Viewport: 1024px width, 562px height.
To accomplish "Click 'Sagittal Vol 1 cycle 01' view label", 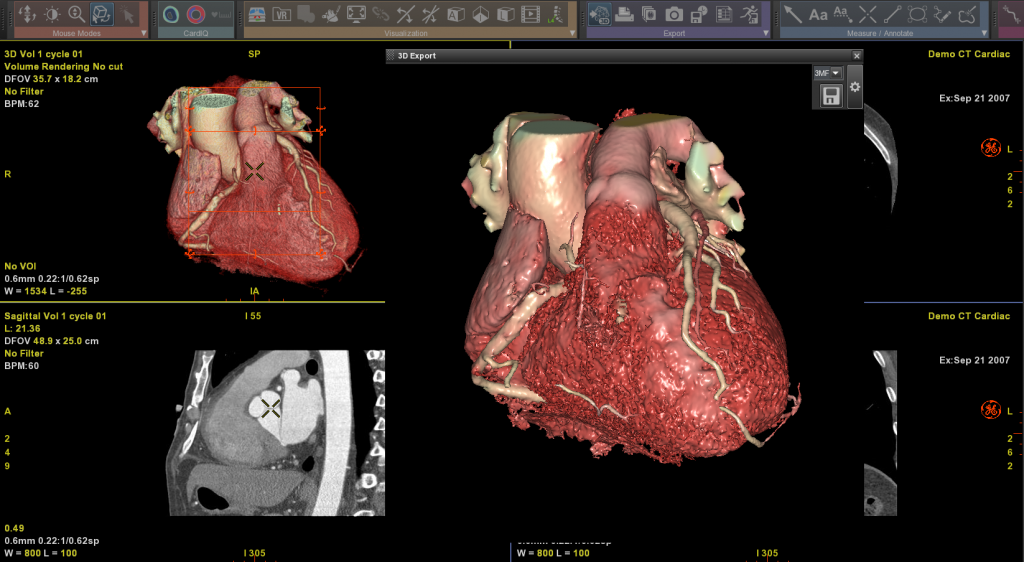I will [56, 316].
